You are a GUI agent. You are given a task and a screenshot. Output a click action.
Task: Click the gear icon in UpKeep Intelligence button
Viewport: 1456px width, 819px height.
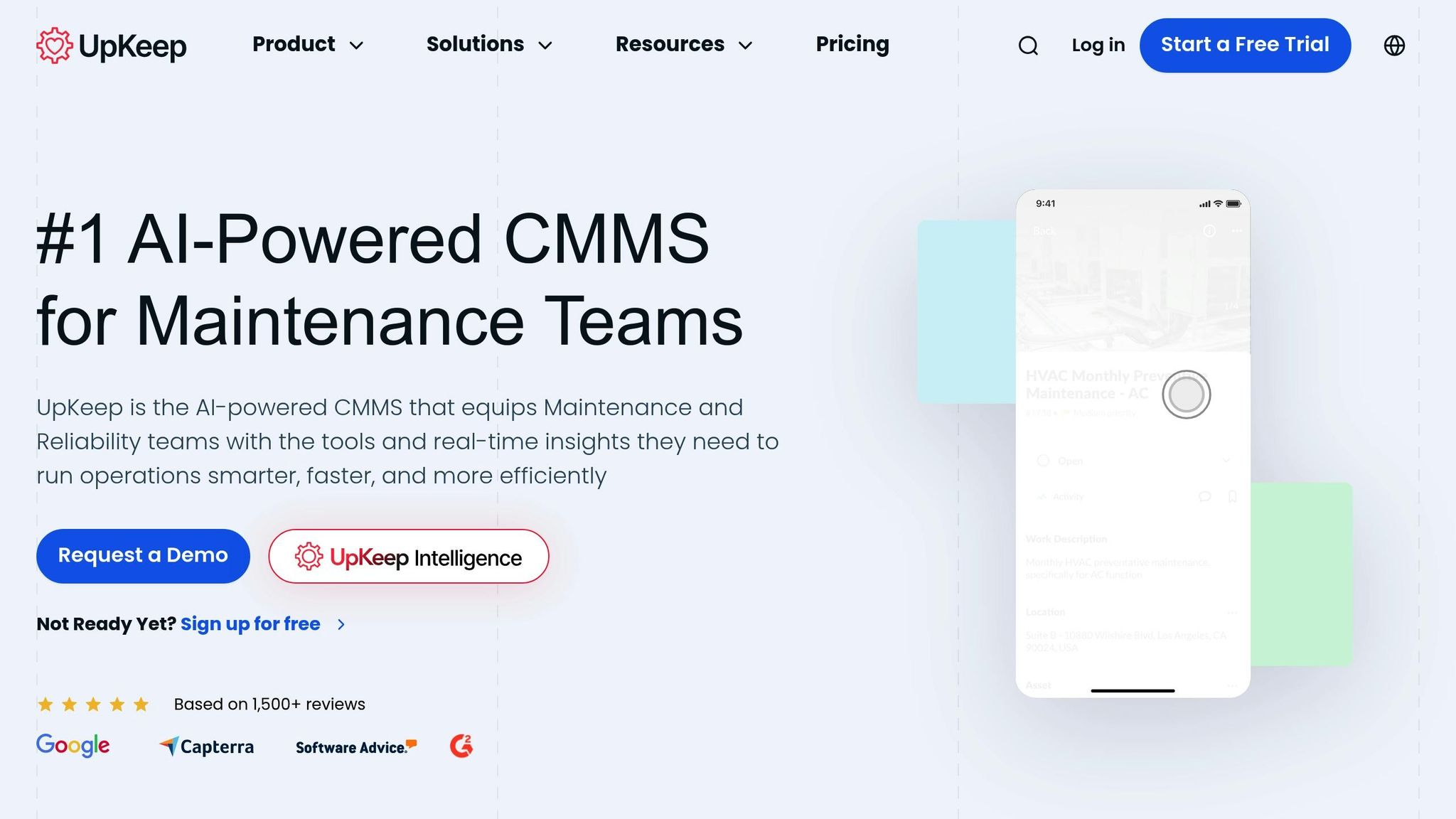[309, 557]
